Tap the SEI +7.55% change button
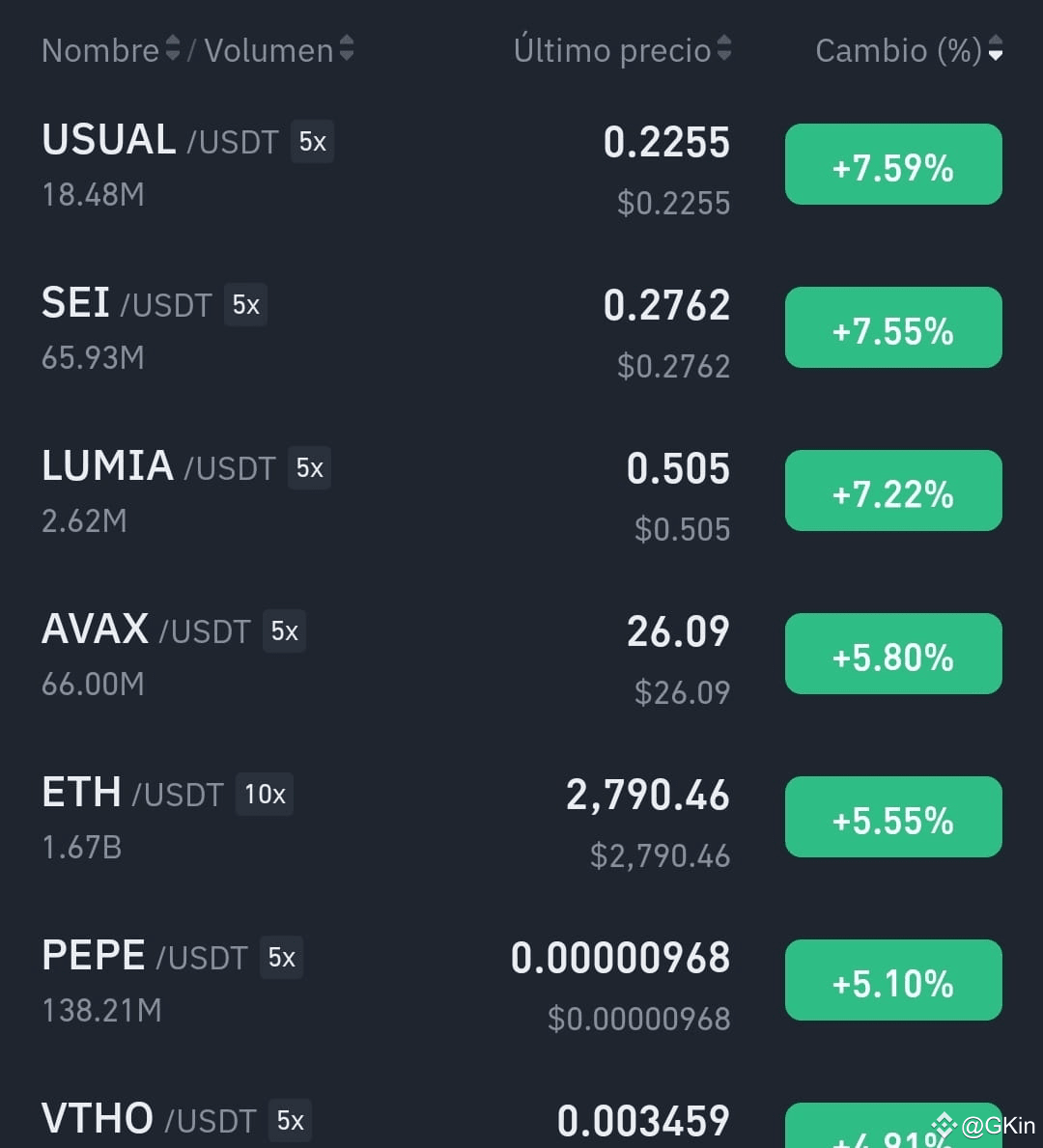1043x1148 pixels. click(x=893, y=327)
